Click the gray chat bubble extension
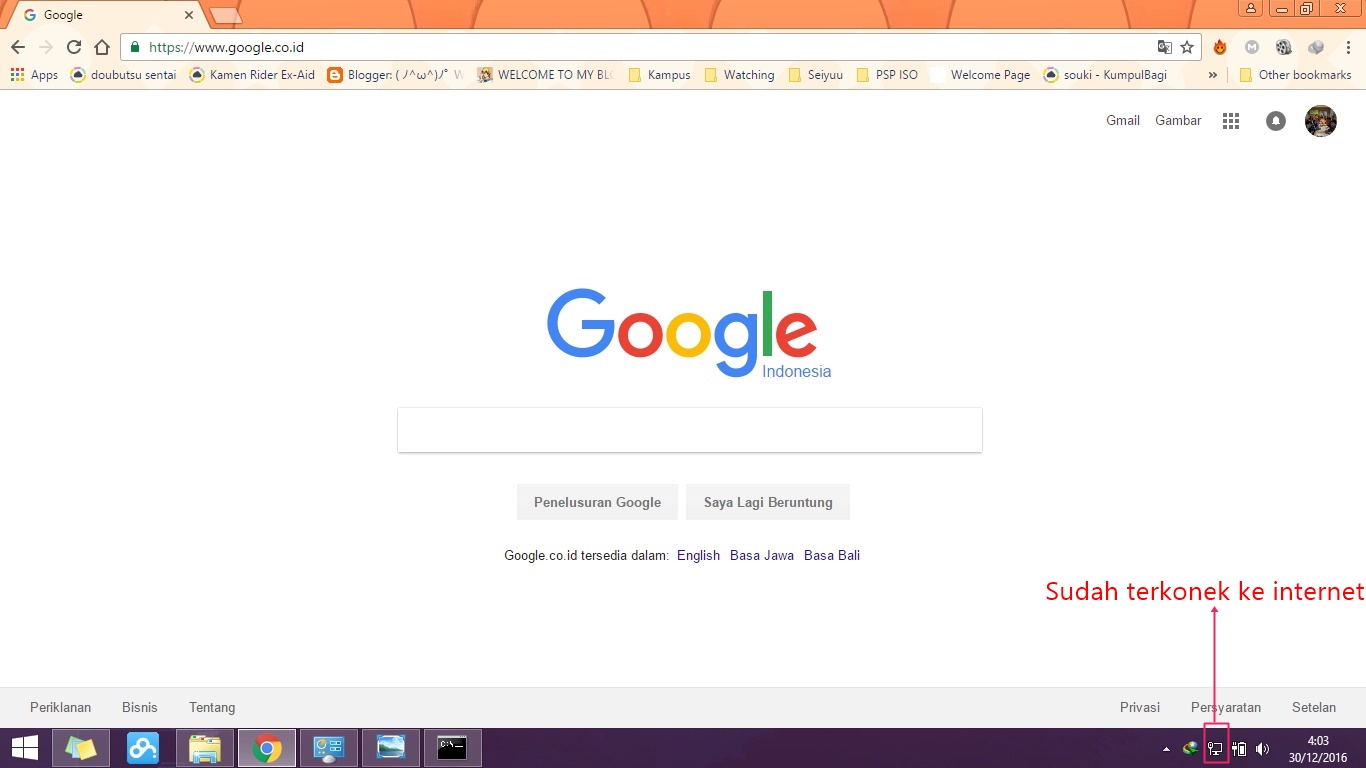1366x768 pixels. click(1316, 47)
